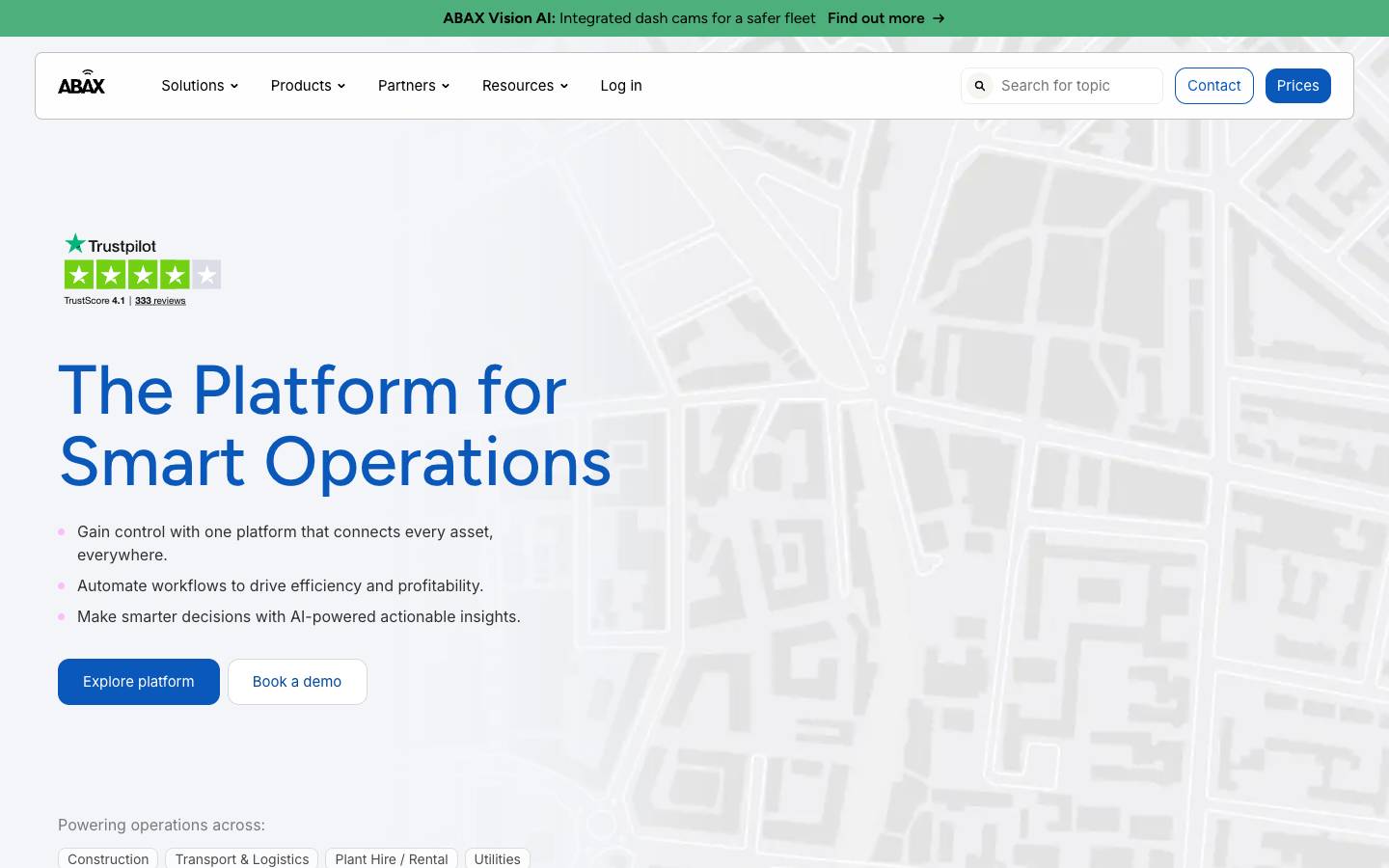Follow the Find out more banner link
Screen dimensions: 1389x868
tap(885, 18)
